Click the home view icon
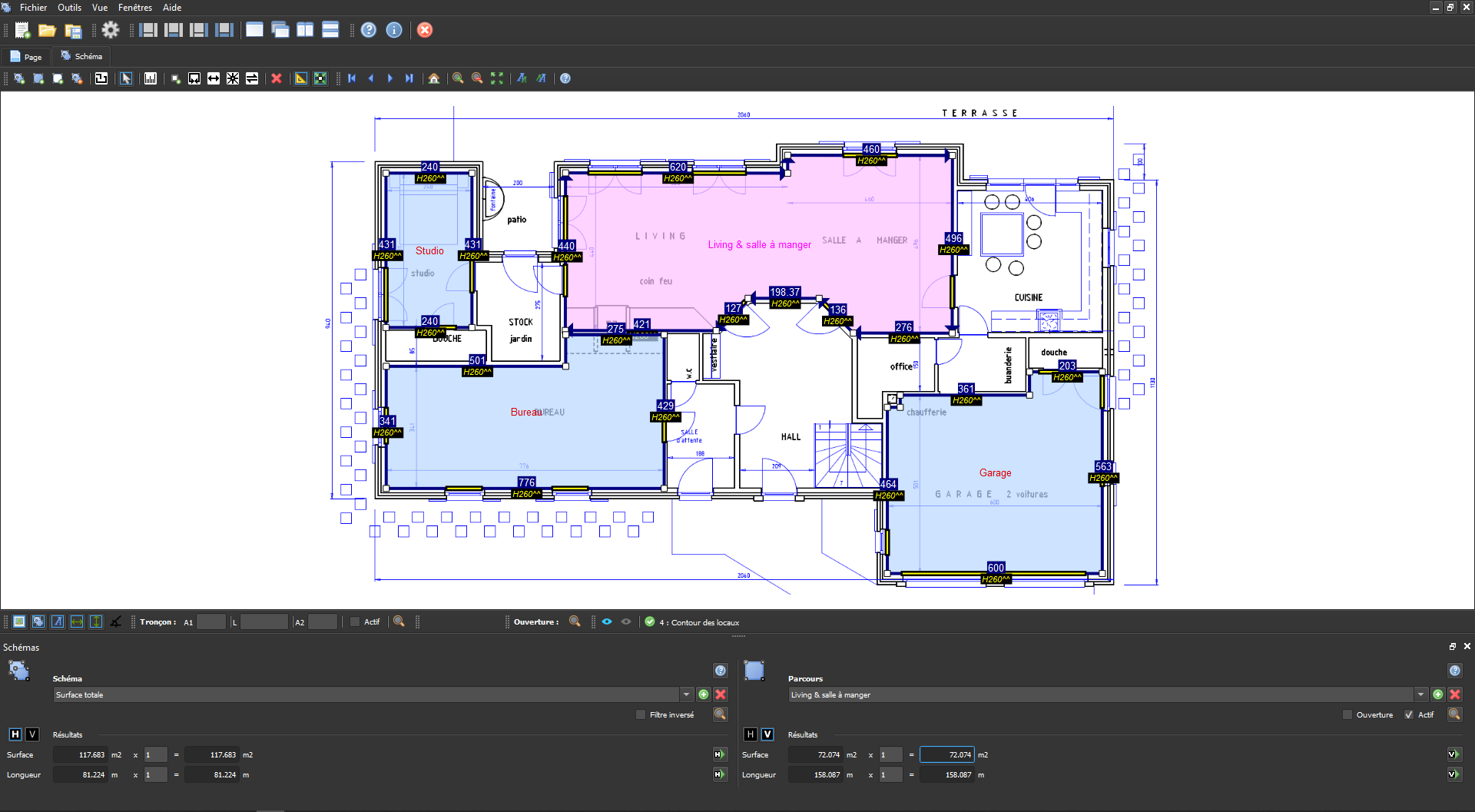 tap(434, 78)
